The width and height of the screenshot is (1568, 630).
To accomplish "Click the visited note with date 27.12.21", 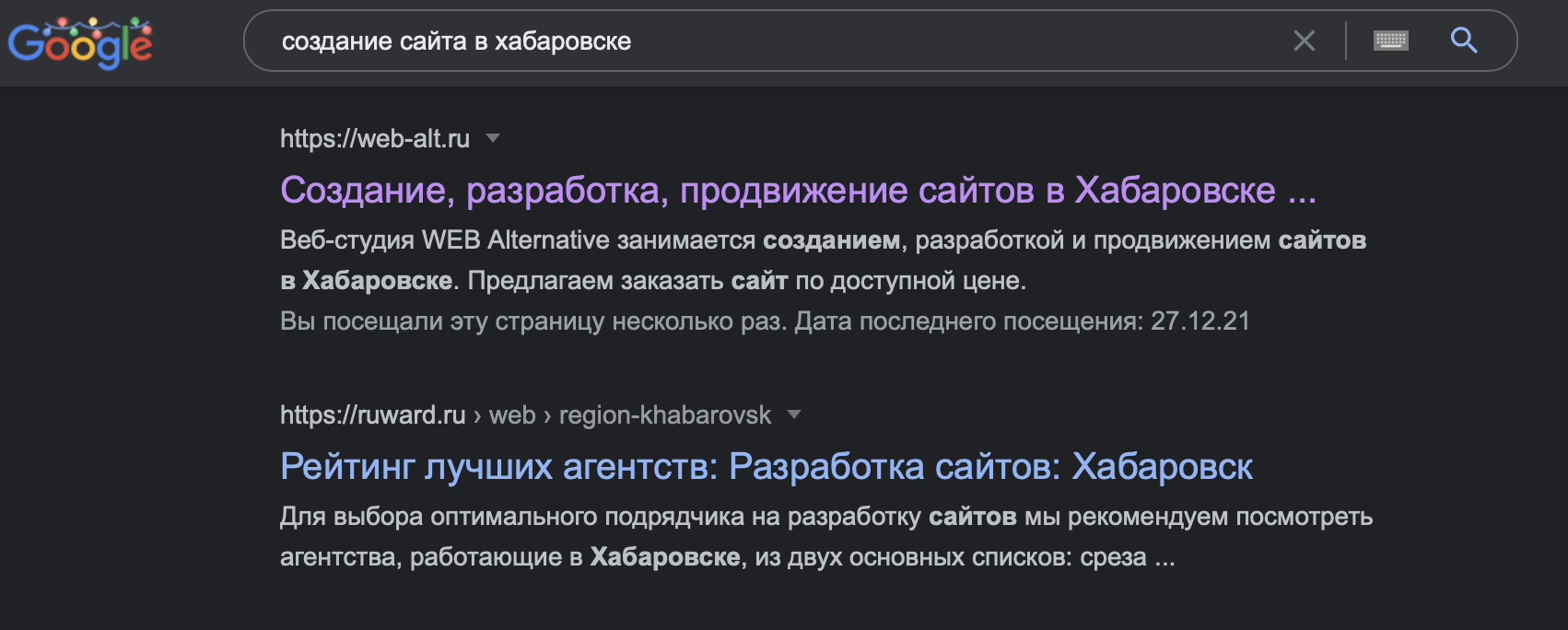I will (765, 321).
